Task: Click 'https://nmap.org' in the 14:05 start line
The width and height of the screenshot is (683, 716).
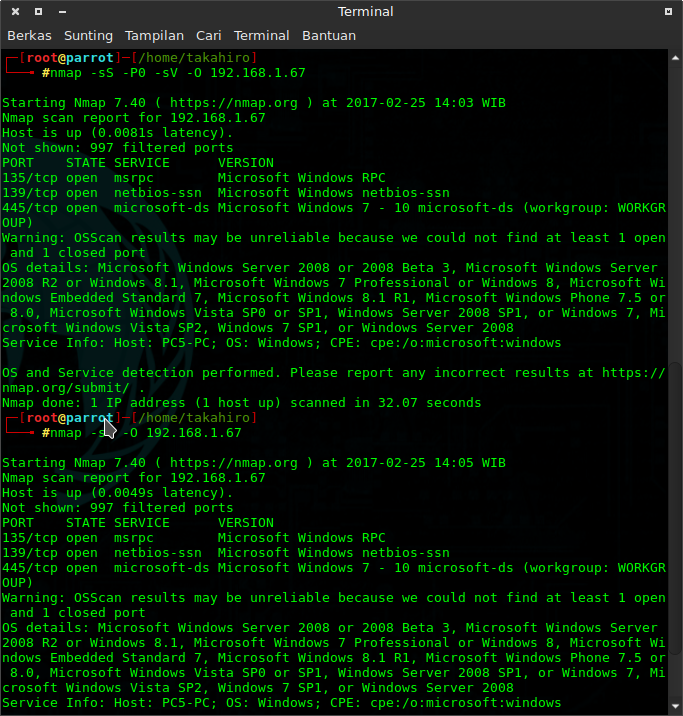Action: (x=234, y=463)
